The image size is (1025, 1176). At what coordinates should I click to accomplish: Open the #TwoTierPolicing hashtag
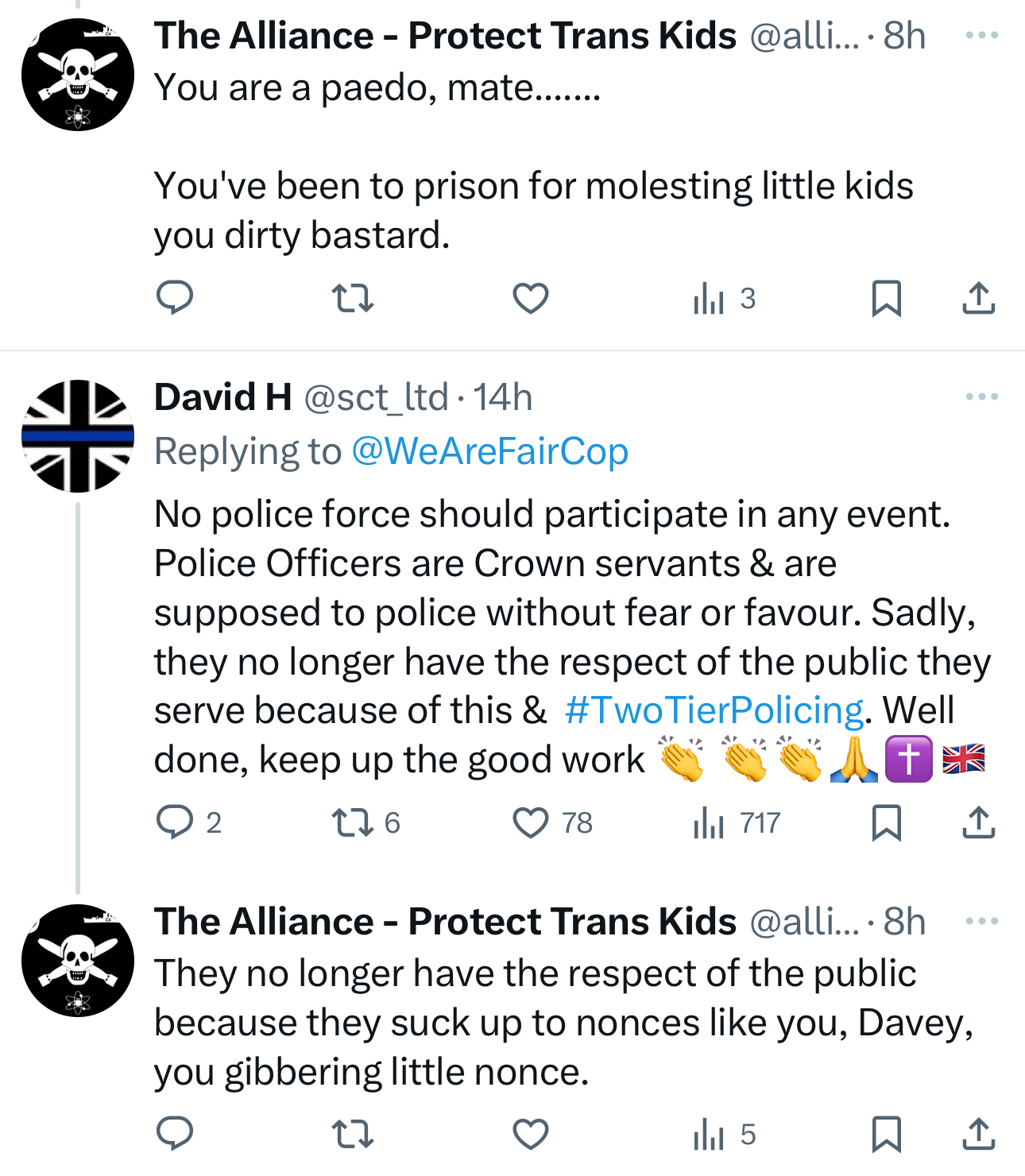click(713, 710)
